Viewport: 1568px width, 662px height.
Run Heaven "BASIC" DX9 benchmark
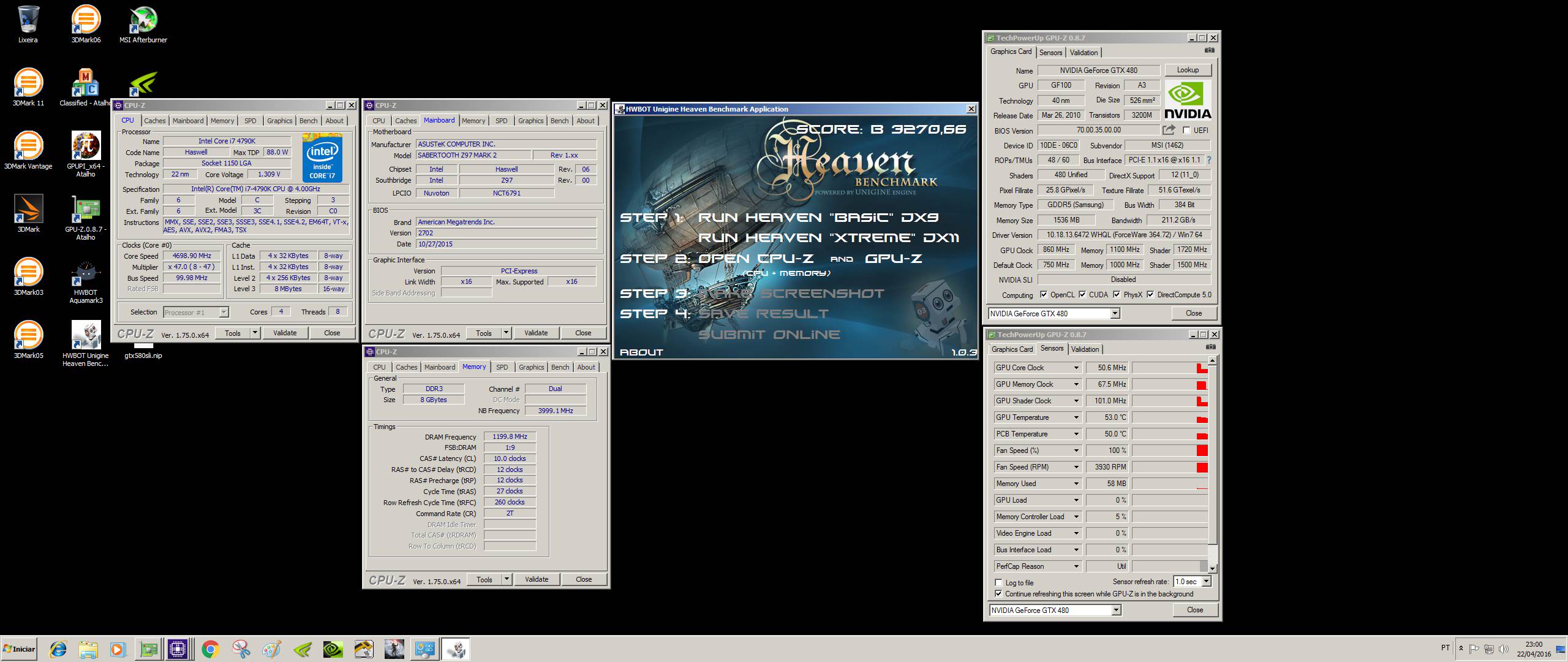818,218
